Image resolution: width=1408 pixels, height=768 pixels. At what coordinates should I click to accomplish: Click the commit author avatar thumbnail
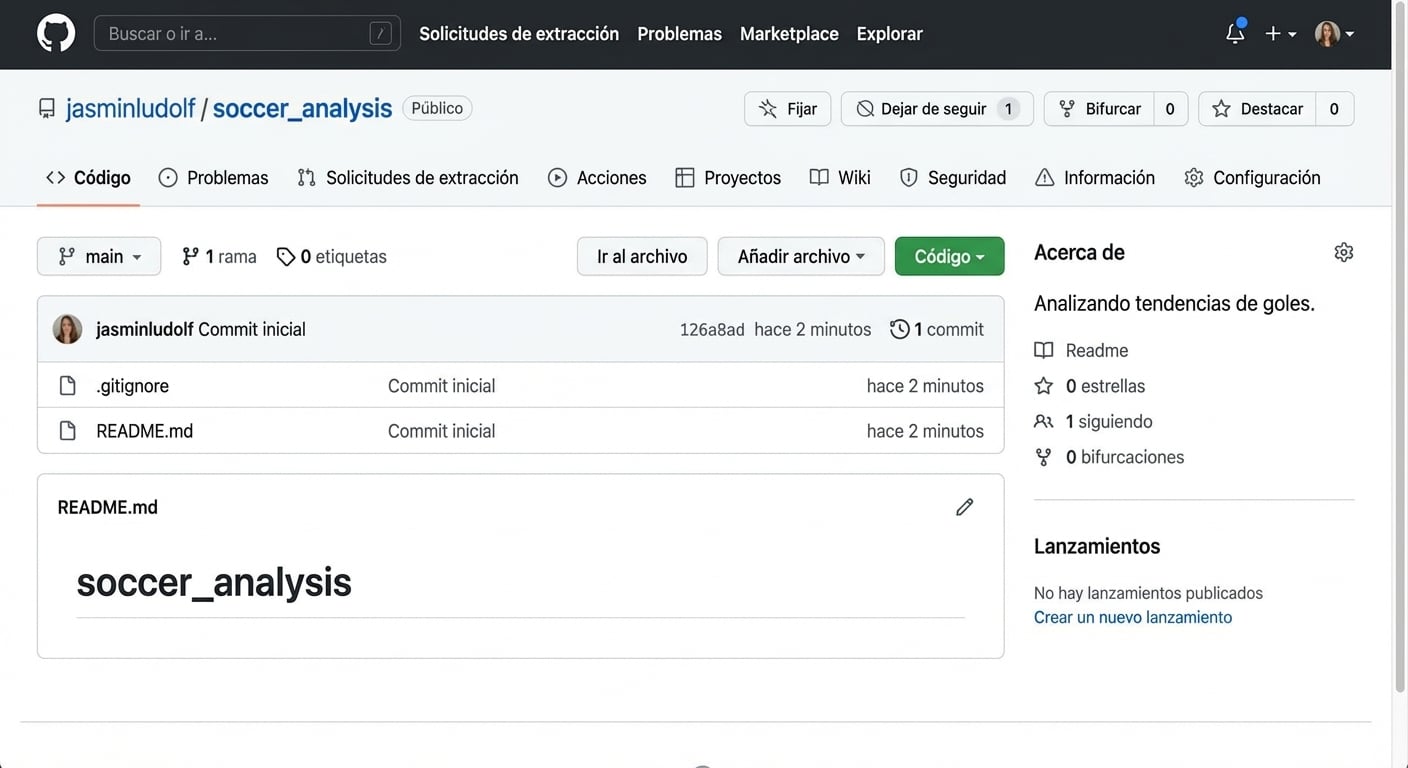tap(67, 329)
